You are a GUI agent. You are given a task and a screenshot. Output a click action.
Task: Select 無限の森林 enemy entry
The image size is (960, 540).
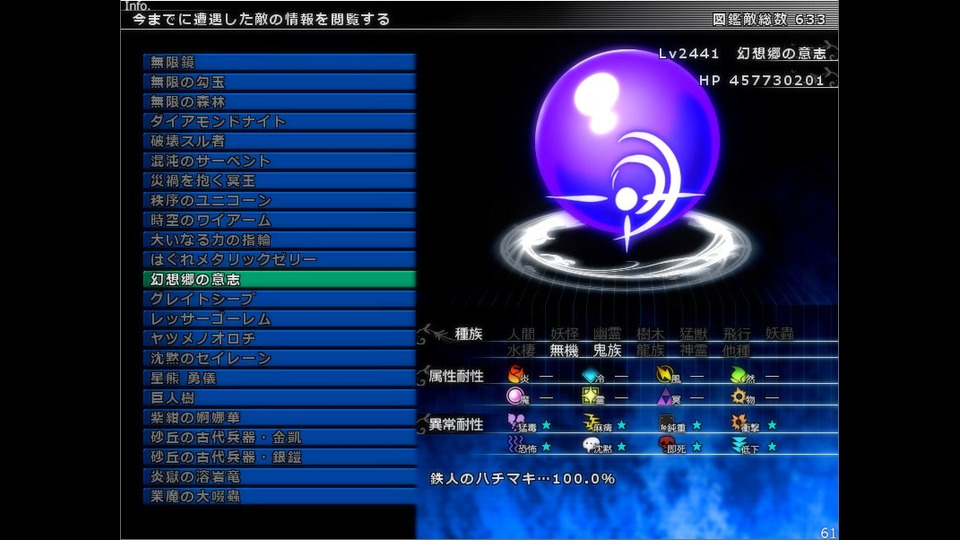click(279, 102)
